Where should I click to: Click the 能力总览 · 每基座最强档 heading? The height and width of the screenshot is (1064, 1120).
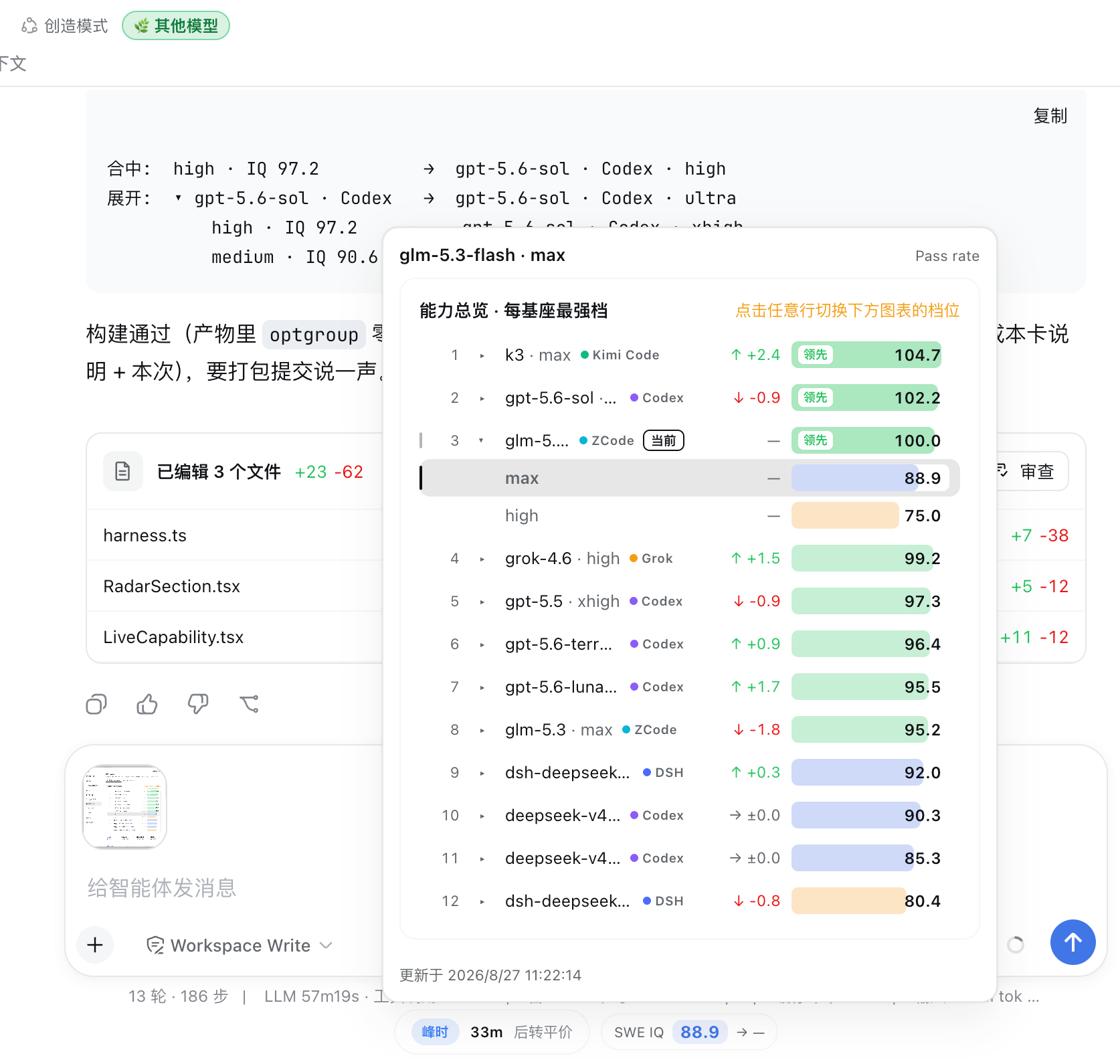click(x=514, y=311)
